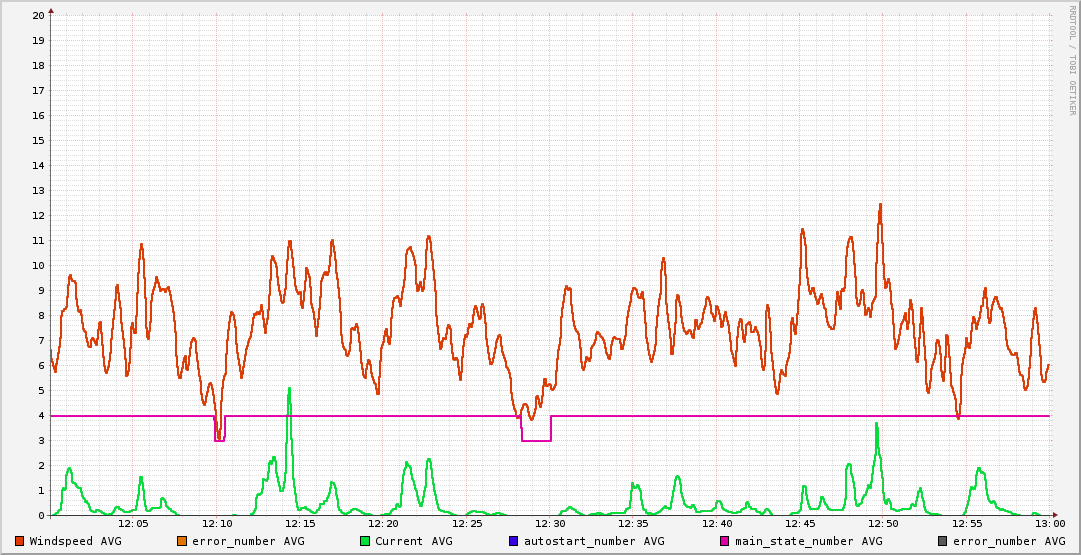Click the 12:25 time axis label
This screenshot has width=1081, height=555.
(467, 525)
